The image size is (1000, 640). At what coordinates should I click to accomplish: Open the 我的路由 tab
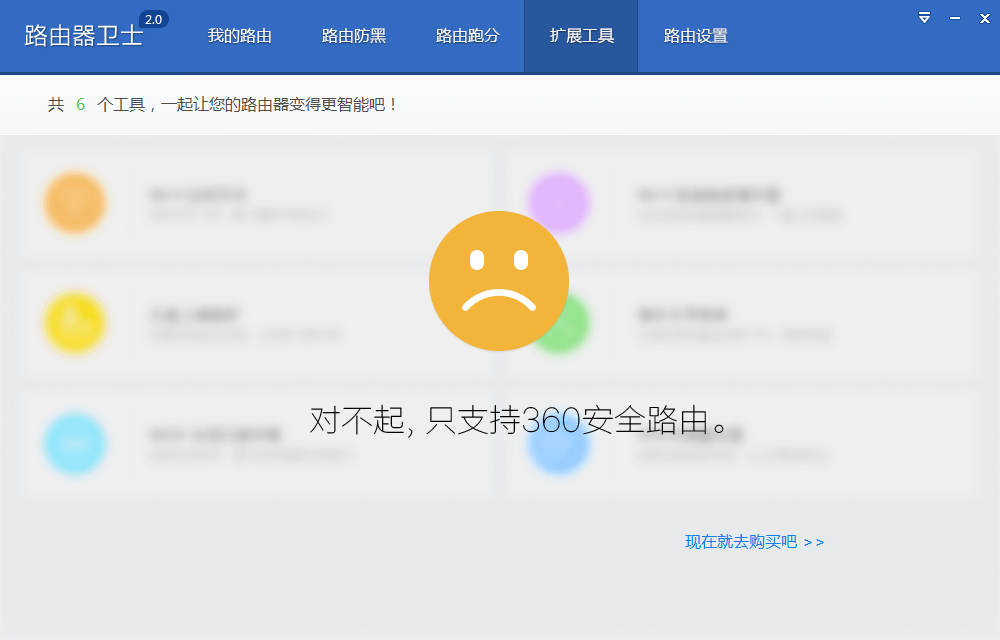click(x=239, y=36)
